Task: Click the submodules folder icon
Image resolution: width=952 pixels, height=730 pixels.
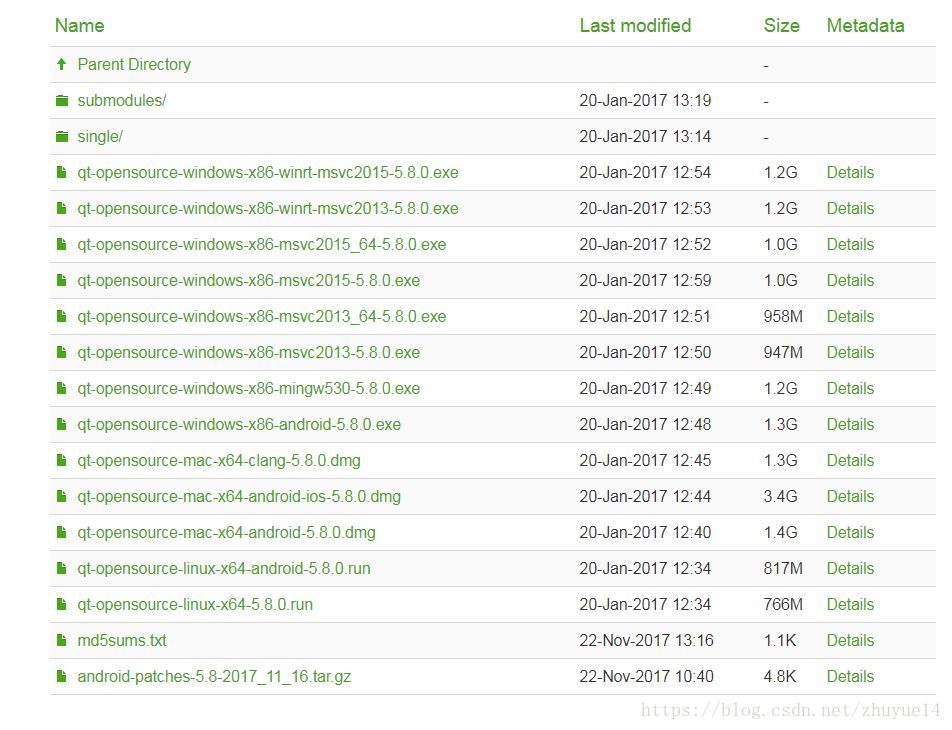Action: point(62,100)
